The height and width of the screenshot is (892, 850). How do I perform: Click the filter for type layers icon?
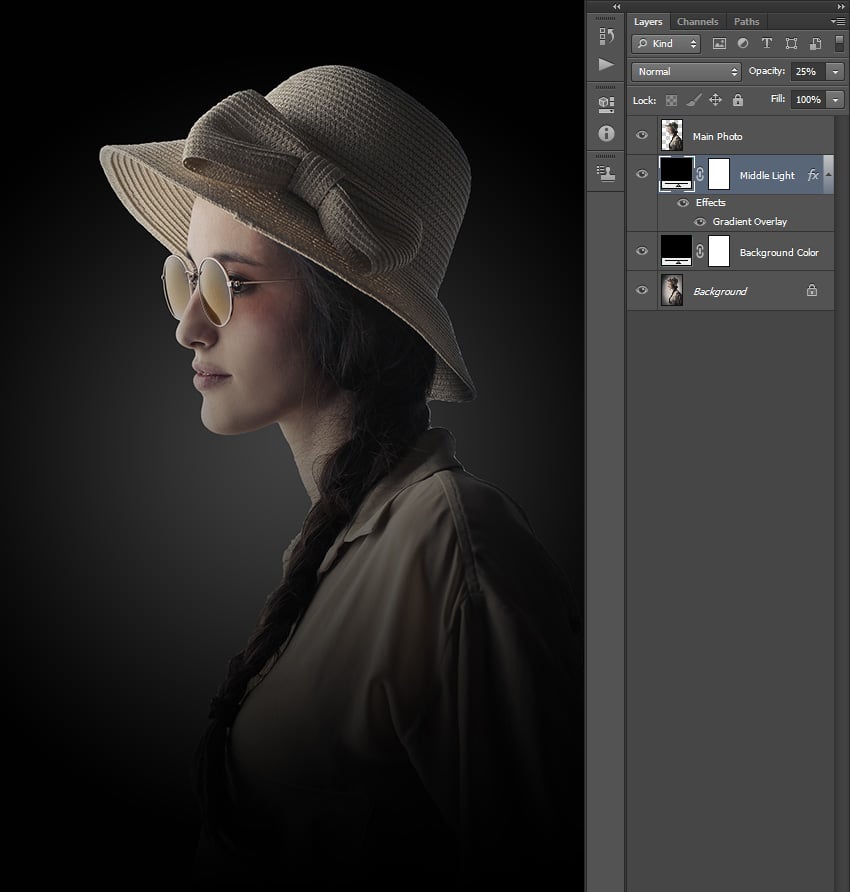coord(767,44)
